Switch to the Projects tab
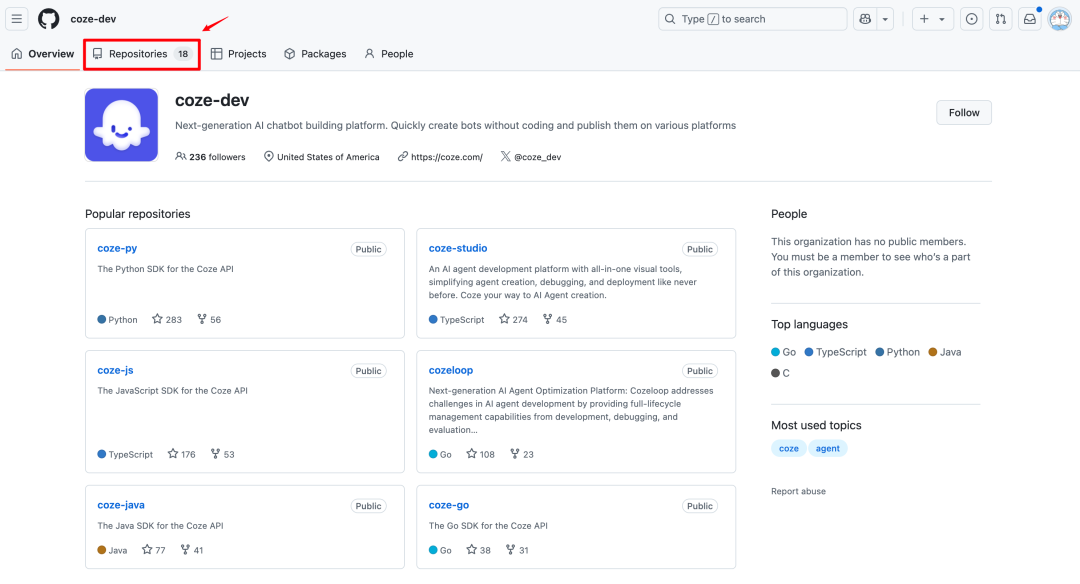The image size is (1080, 584). tap(239, 54)
